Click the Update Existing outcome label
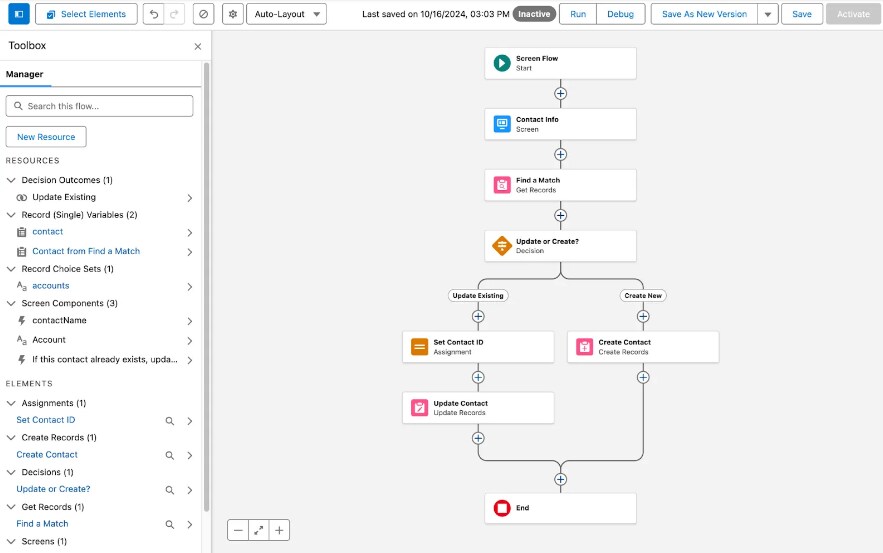Image resolution: width=883 pixels, height=553 pixels. tap(478, 296)
